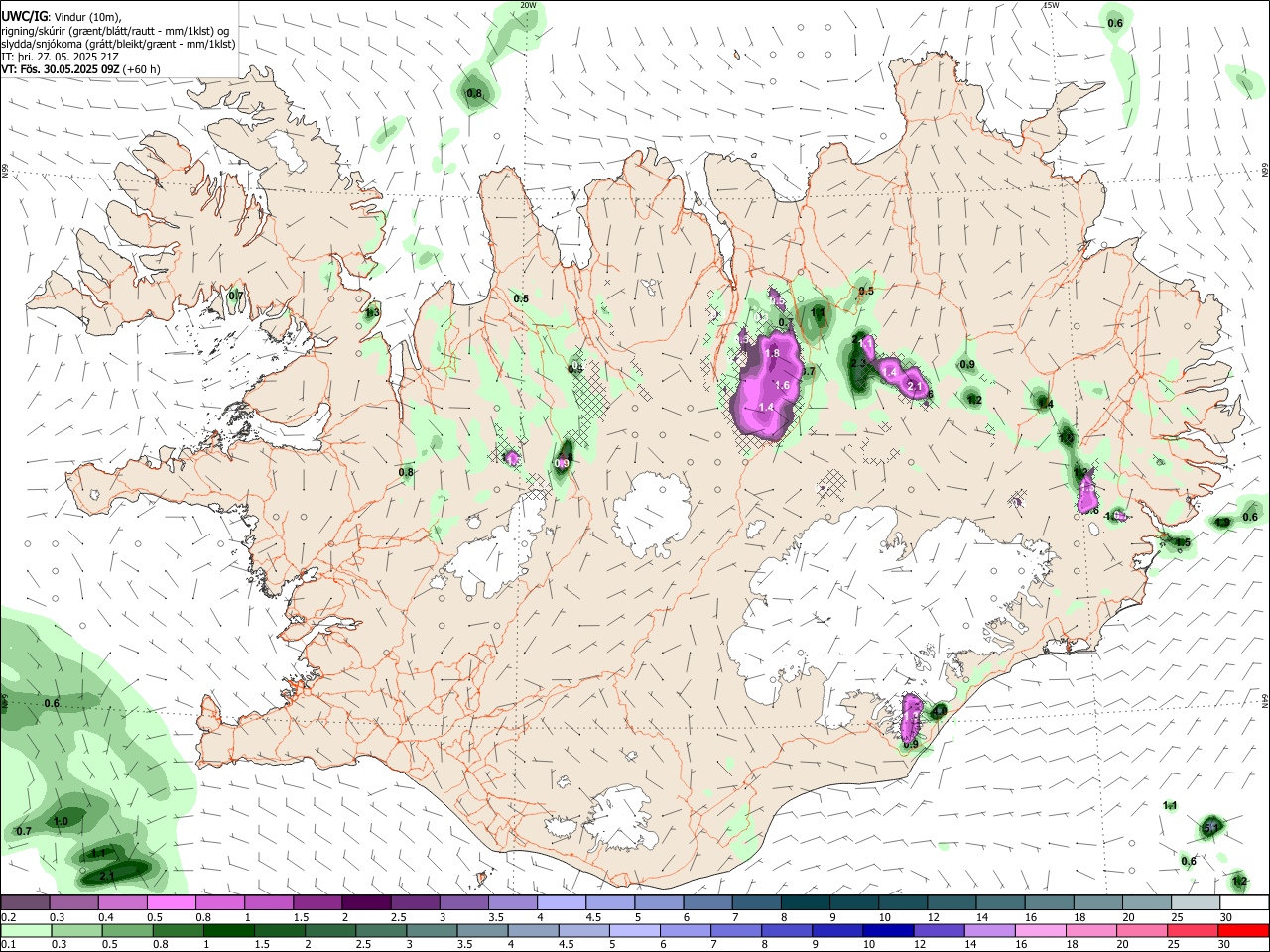Click the 6 slate-blue swatch in upper scale
Viewport: 1270px width, 952px height.
[708, 902]
